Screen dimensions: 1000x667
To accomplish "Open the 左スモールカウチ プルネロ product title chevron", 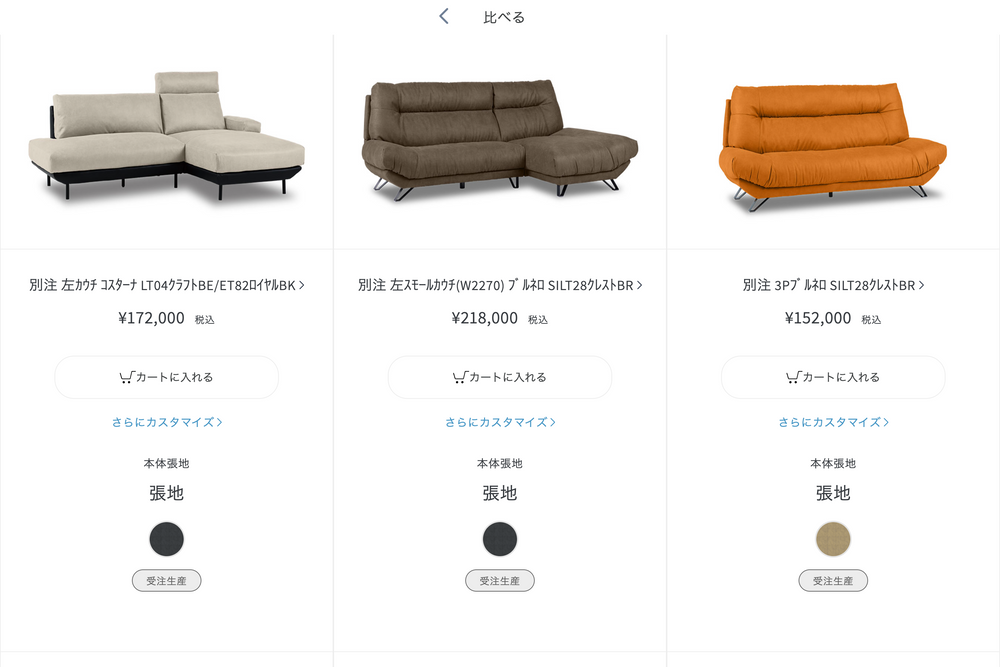I will pos(639,285).
